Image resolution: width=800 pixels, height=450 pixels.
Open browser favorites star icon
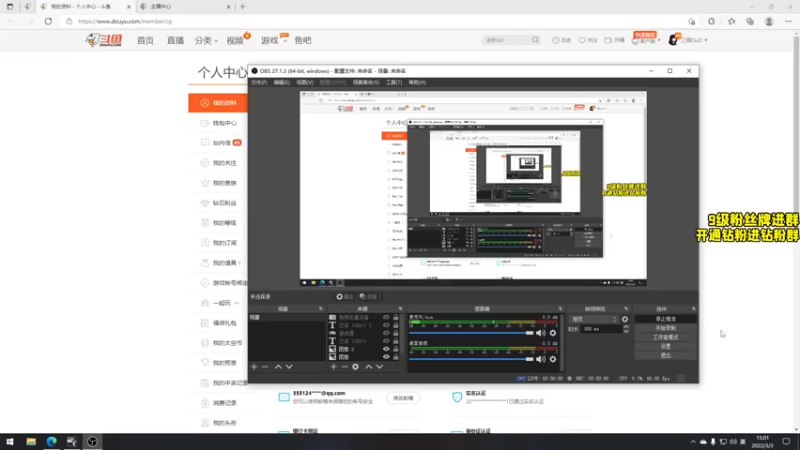(732, 21)
